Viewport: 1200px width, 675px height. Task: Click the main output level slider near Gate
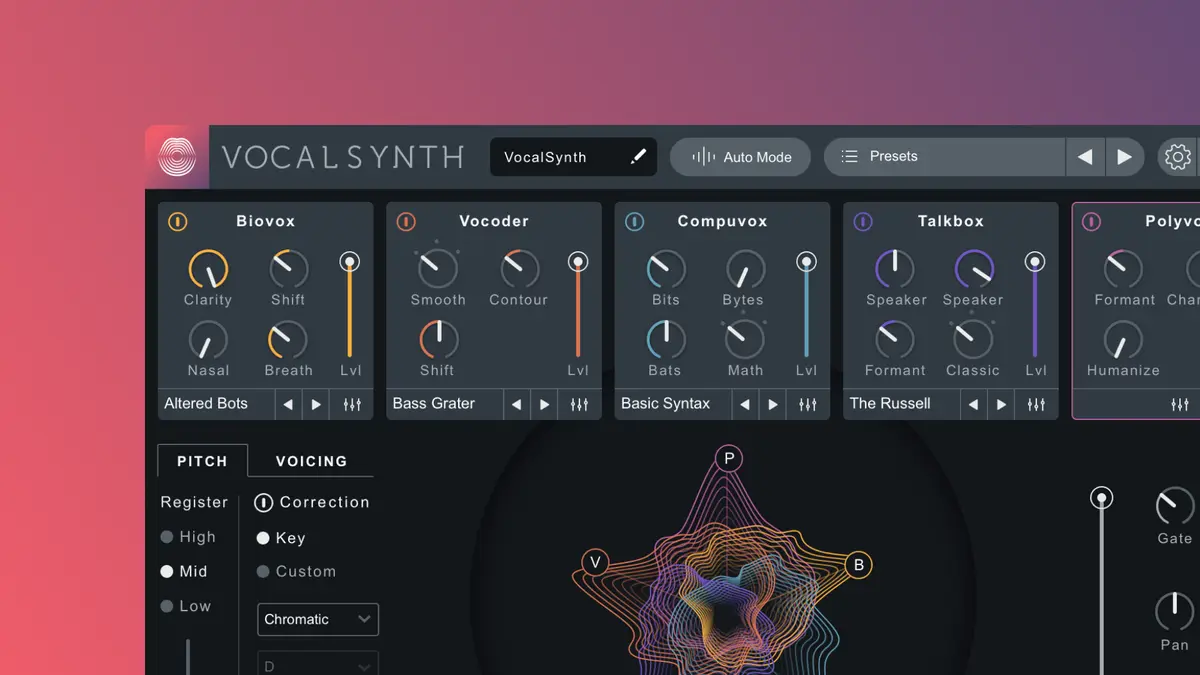pyautogui.click(x=1101, y=580)
